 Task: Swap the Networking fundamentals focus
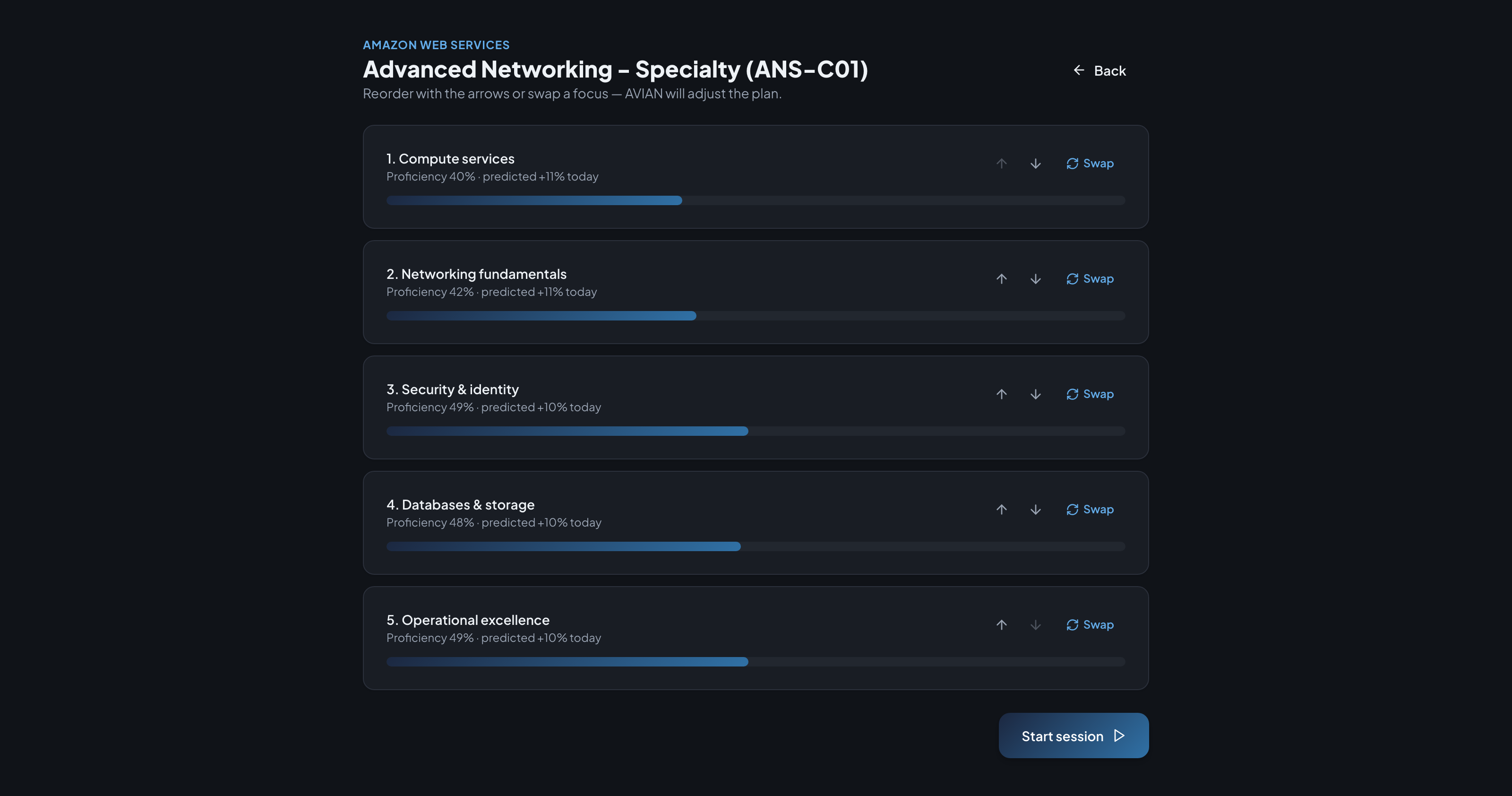tap(1090, 279)
